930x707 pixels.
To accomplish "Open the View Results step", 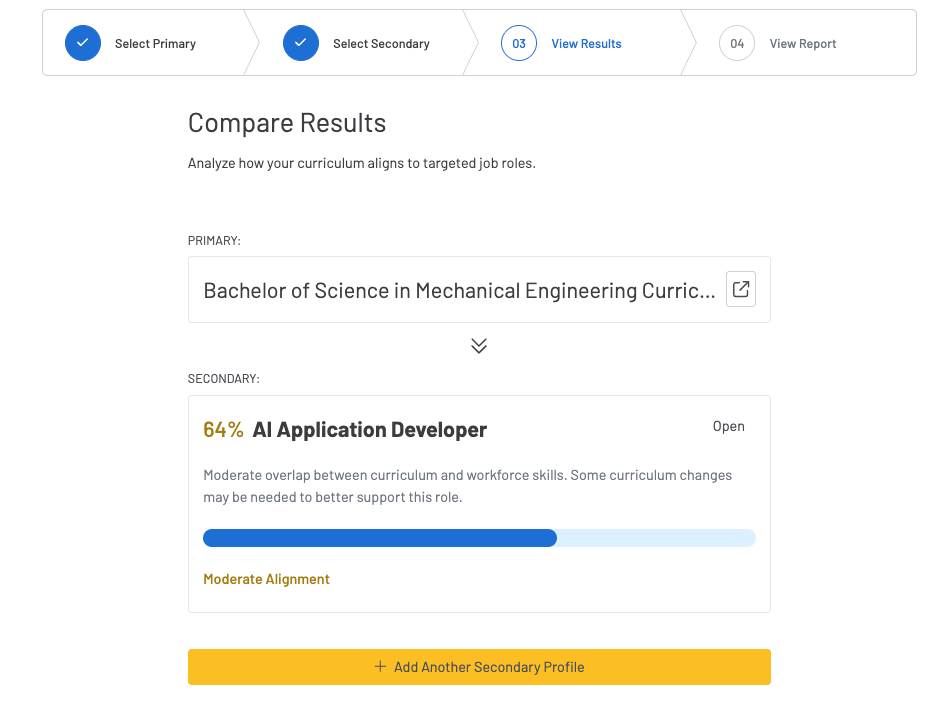I will click(586, 44).
